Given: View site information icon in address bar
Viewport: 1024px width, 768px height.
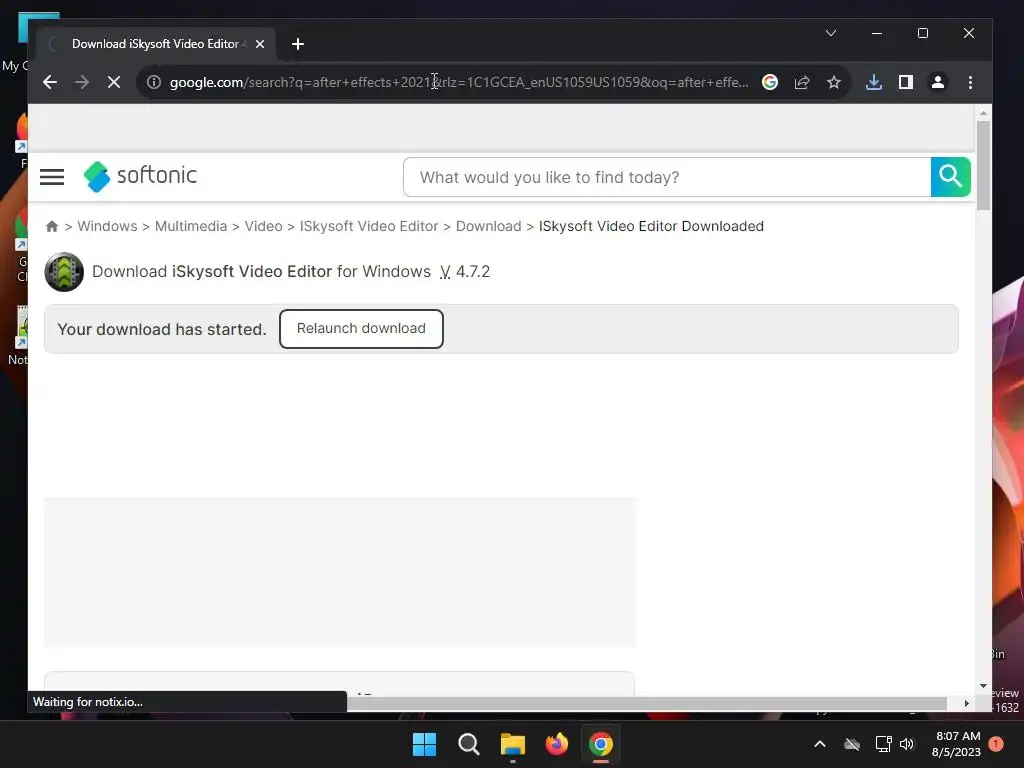Looking at the screenshot, I should pyautogui.click(x=153, y=82).
